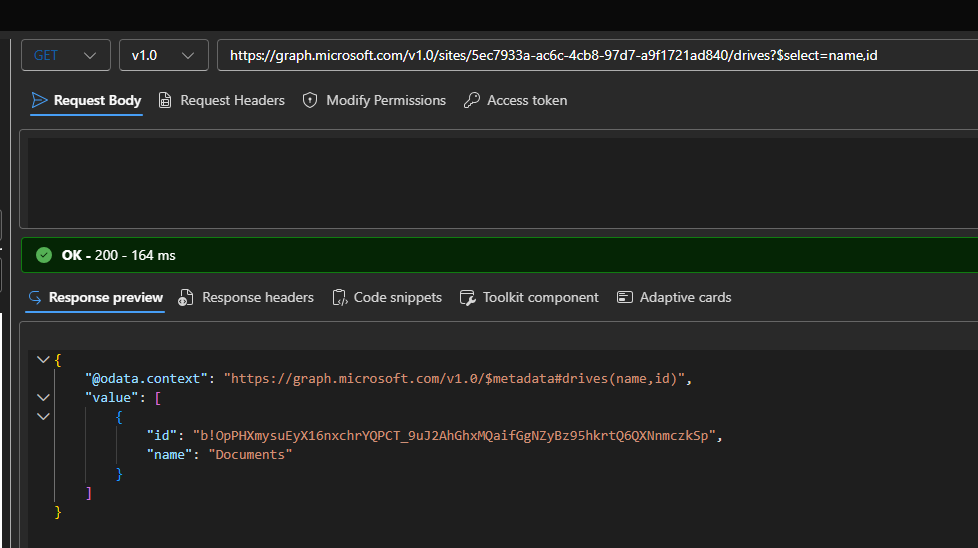The width and height of the screenshot is (978, 548).
Task: Open the v1.0 API version dropdown
Action: click(x=163, y=55)
